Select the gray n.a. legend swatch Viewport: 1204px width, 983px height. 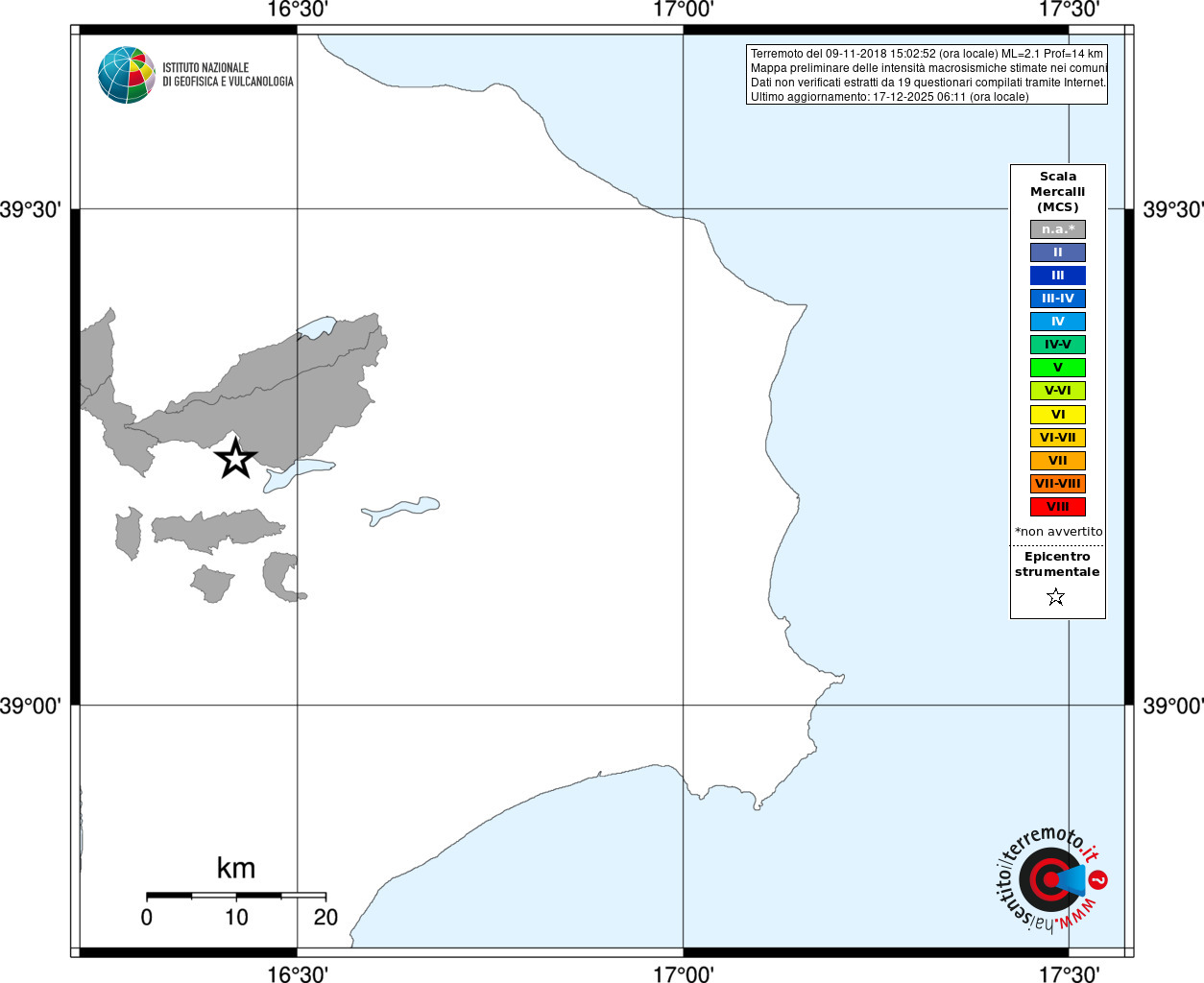pyautogui.click(x=1058, y=229)
